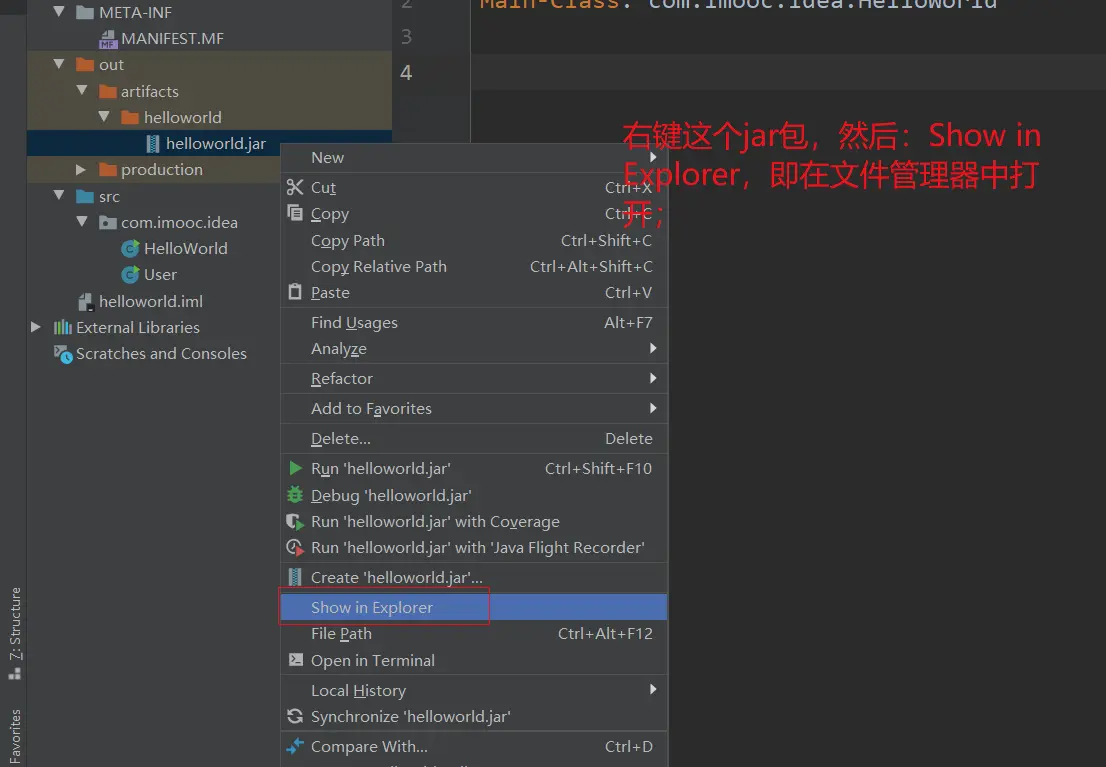Collapse the 'src' folder arrow
The height and width of the screenshot is (767, 1106).
coord(60,197)
